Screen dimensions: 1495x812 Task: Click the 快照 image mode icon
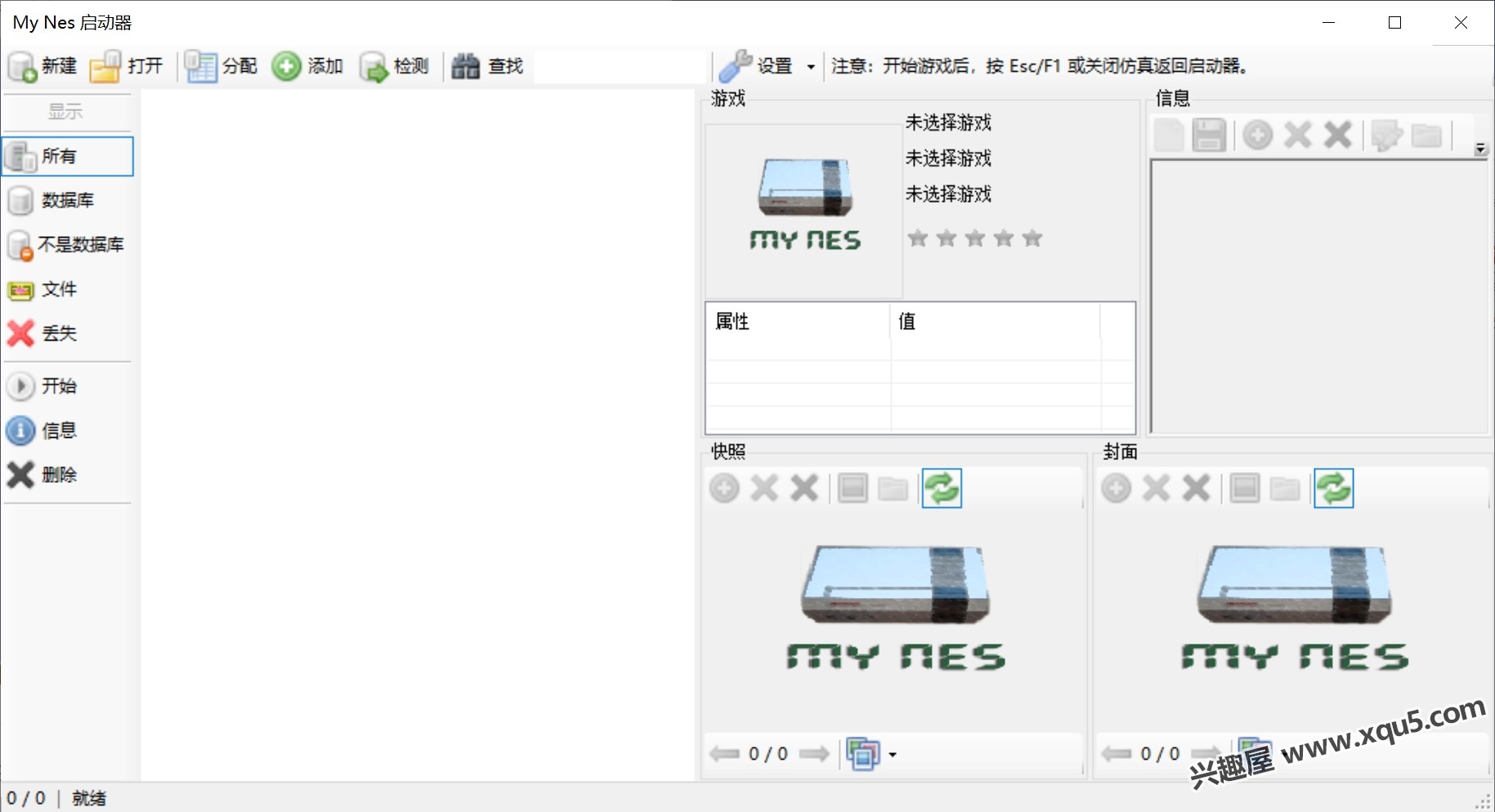coord(863,754)
